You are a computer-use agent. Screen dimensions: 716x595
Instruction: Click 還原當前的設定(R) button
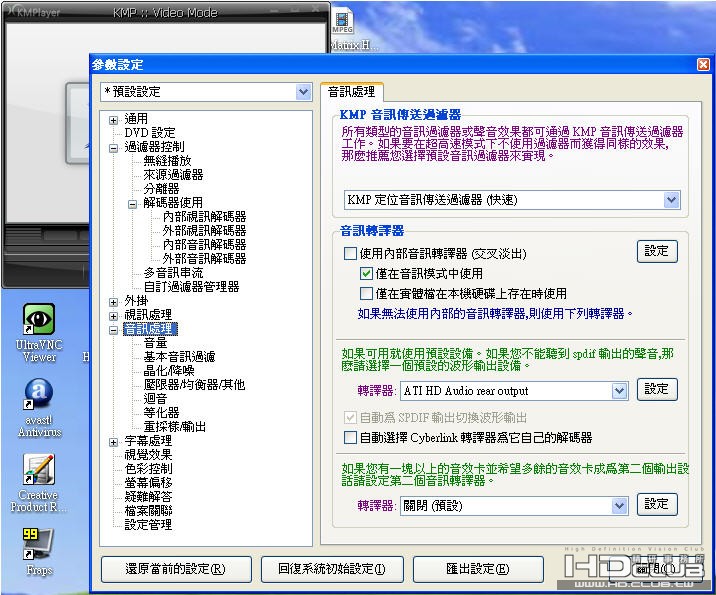point(176,569)
